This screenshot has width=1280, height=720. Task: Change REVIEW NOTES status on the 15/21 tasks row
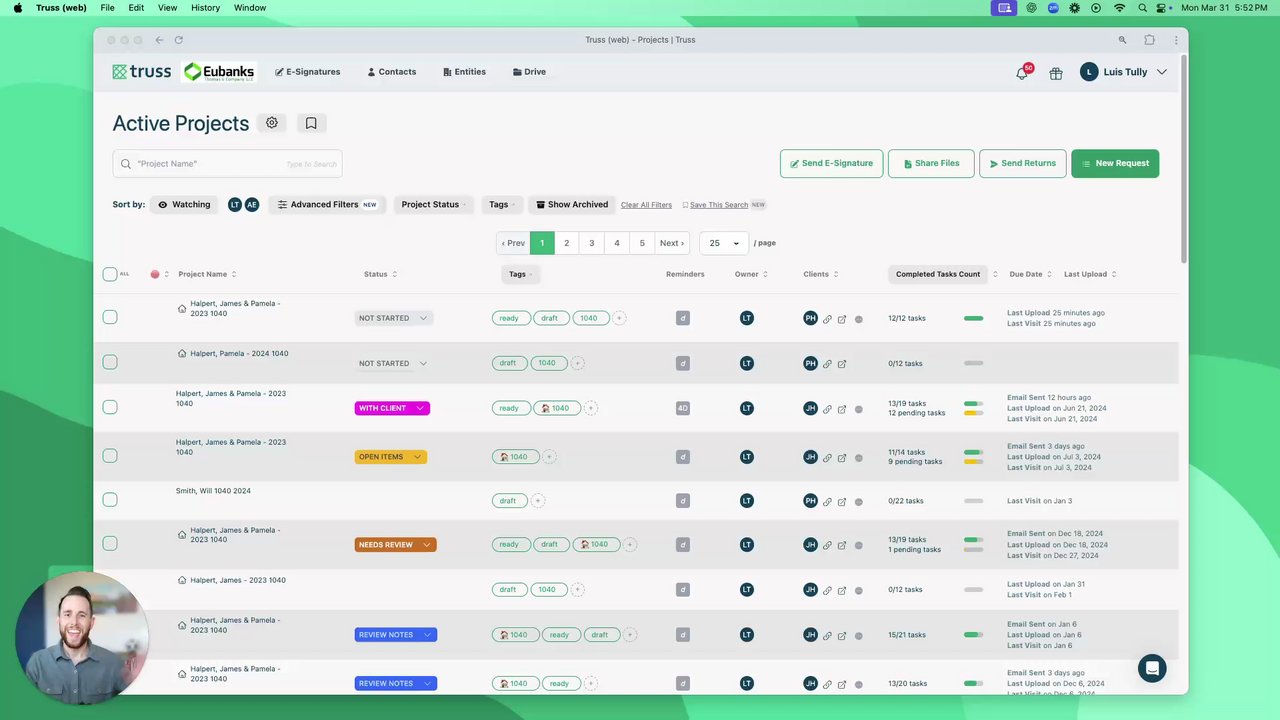tap(395, 635)
